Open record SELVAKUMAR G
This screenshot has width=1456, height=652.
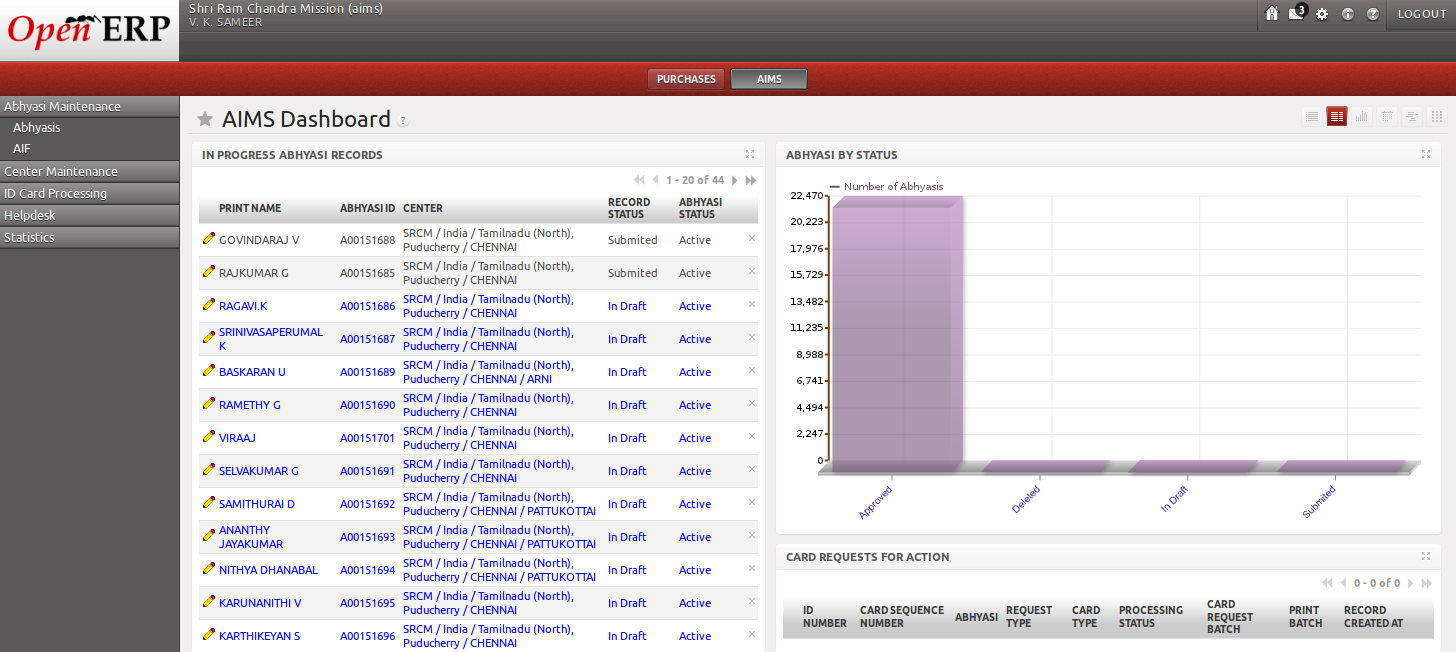[x=259, y=471]
